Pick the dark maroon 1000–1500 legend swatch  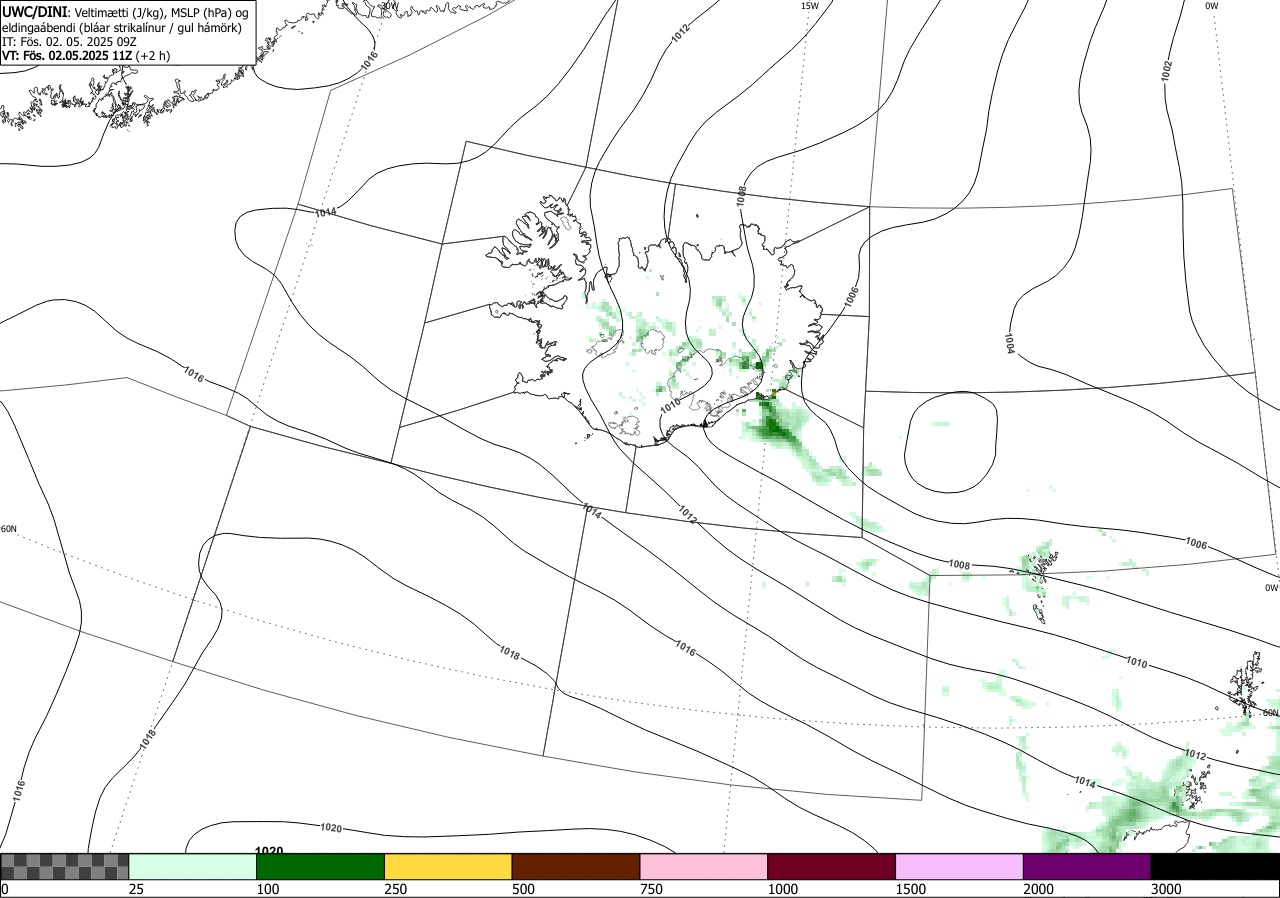click(832, 866)
